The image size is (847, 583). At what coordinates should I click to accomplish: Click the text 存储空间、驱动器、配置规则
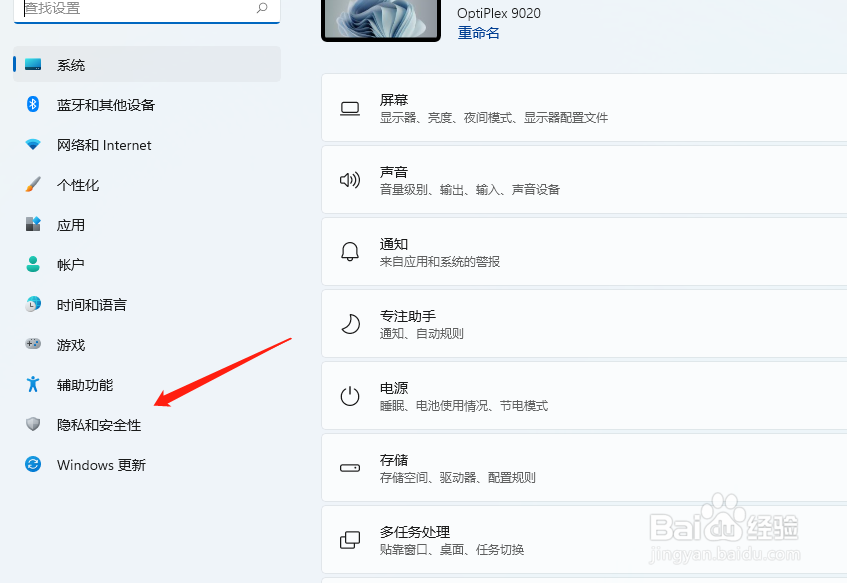tap(458, 478)
